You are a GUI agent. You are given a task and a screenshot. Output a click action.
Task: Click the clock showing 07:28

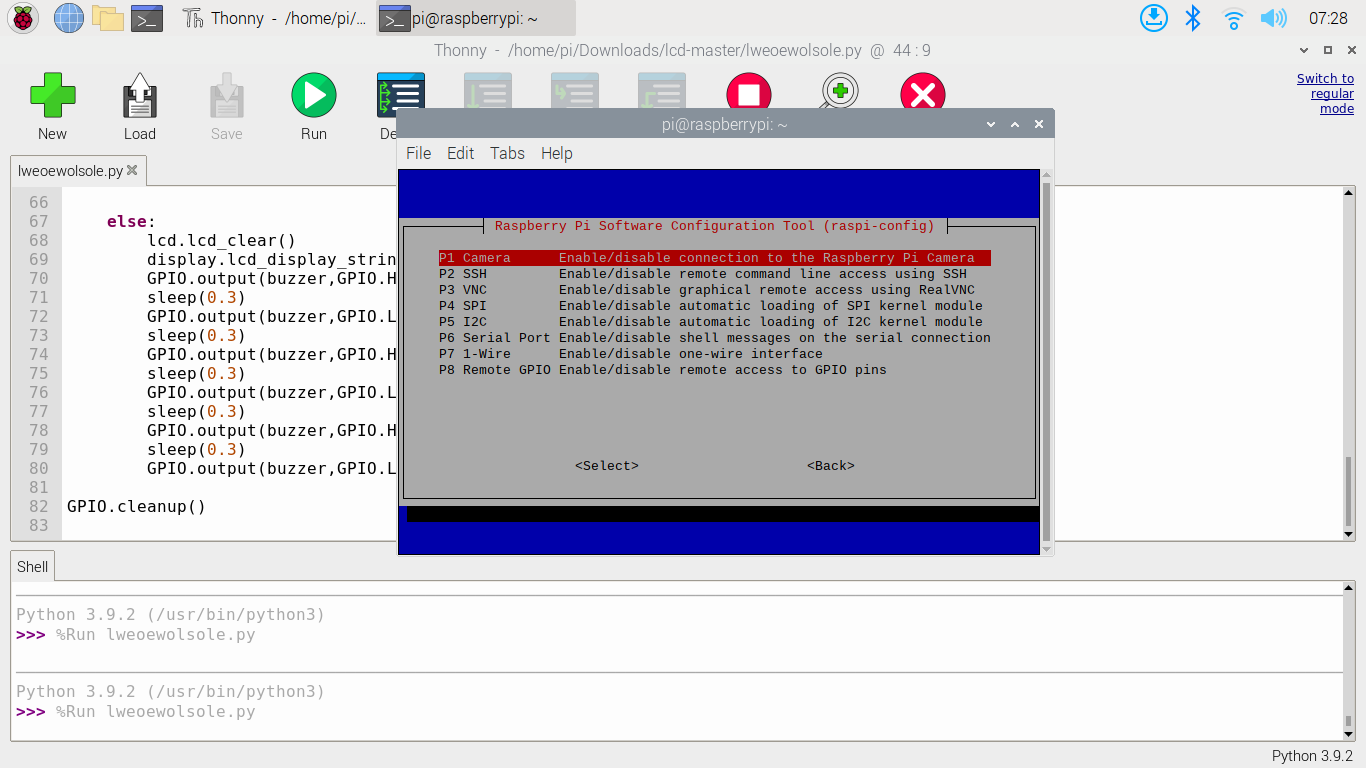click(x=1328, y=18)
